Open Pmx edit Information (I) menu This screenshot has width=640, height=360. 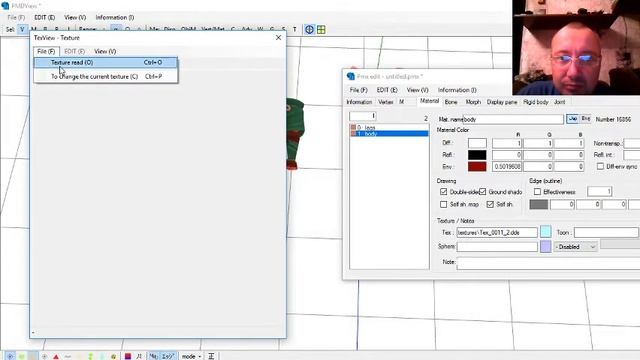[x=457, y=90]
